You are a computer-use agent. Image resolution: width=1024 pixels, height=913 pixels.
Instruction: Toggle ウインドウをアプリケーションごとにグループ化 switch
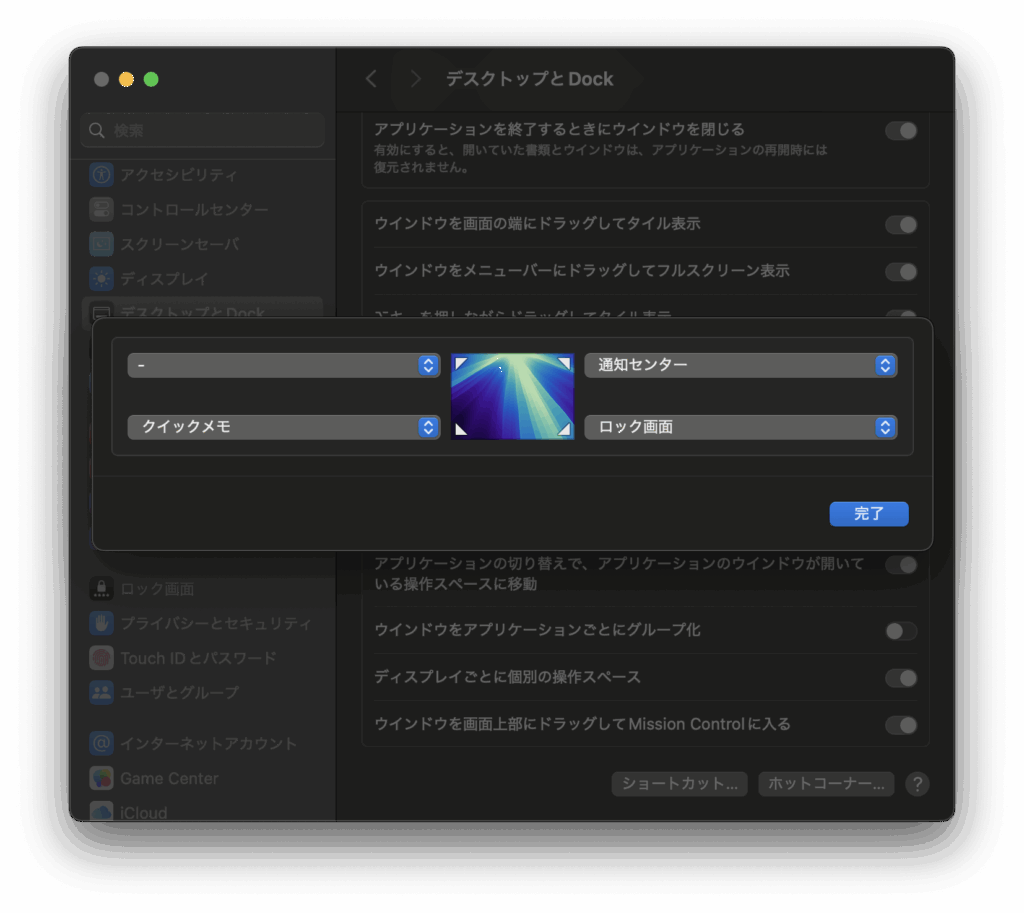pos(900,631)
